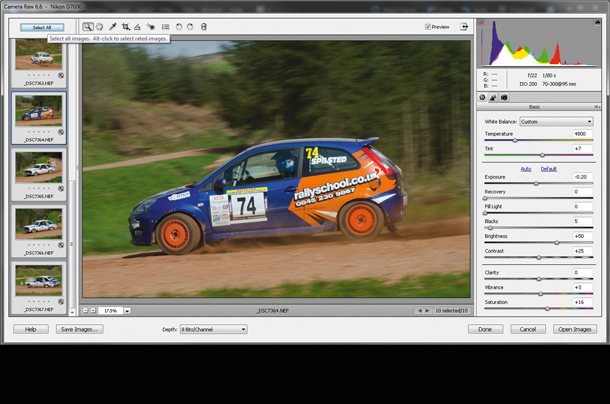This screenshot has height=404, width=610.
Task: Click the Auto link
Action: point(526,169)
